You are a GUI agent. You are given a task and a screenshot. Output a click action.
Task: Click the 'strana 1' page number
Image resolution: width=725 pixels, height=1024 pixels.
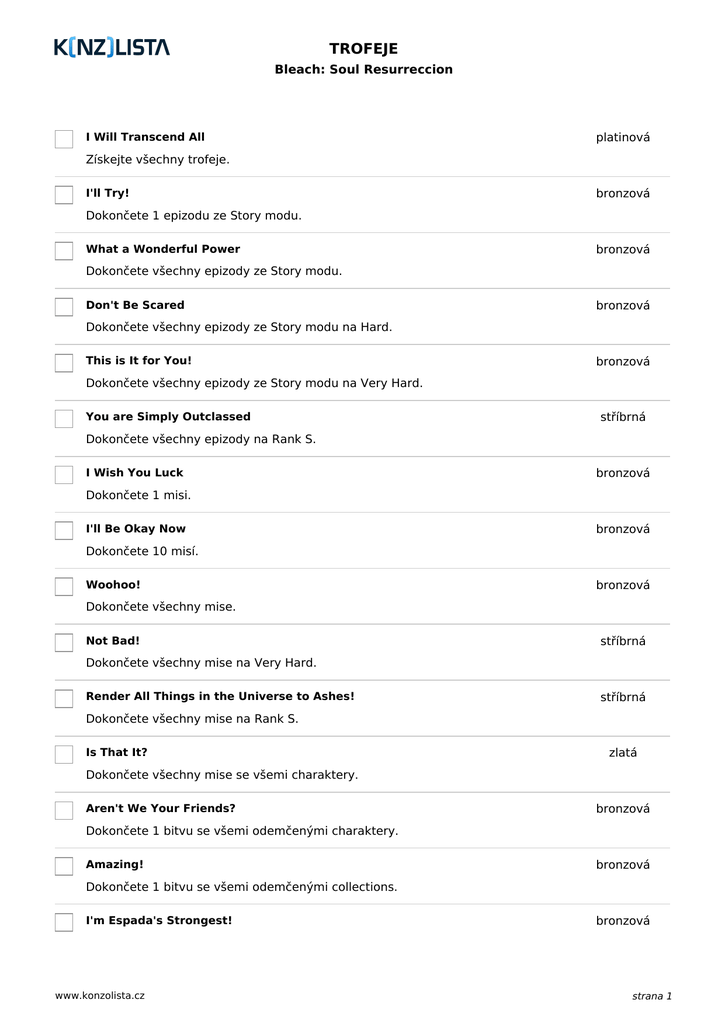[x=651, y=996]
